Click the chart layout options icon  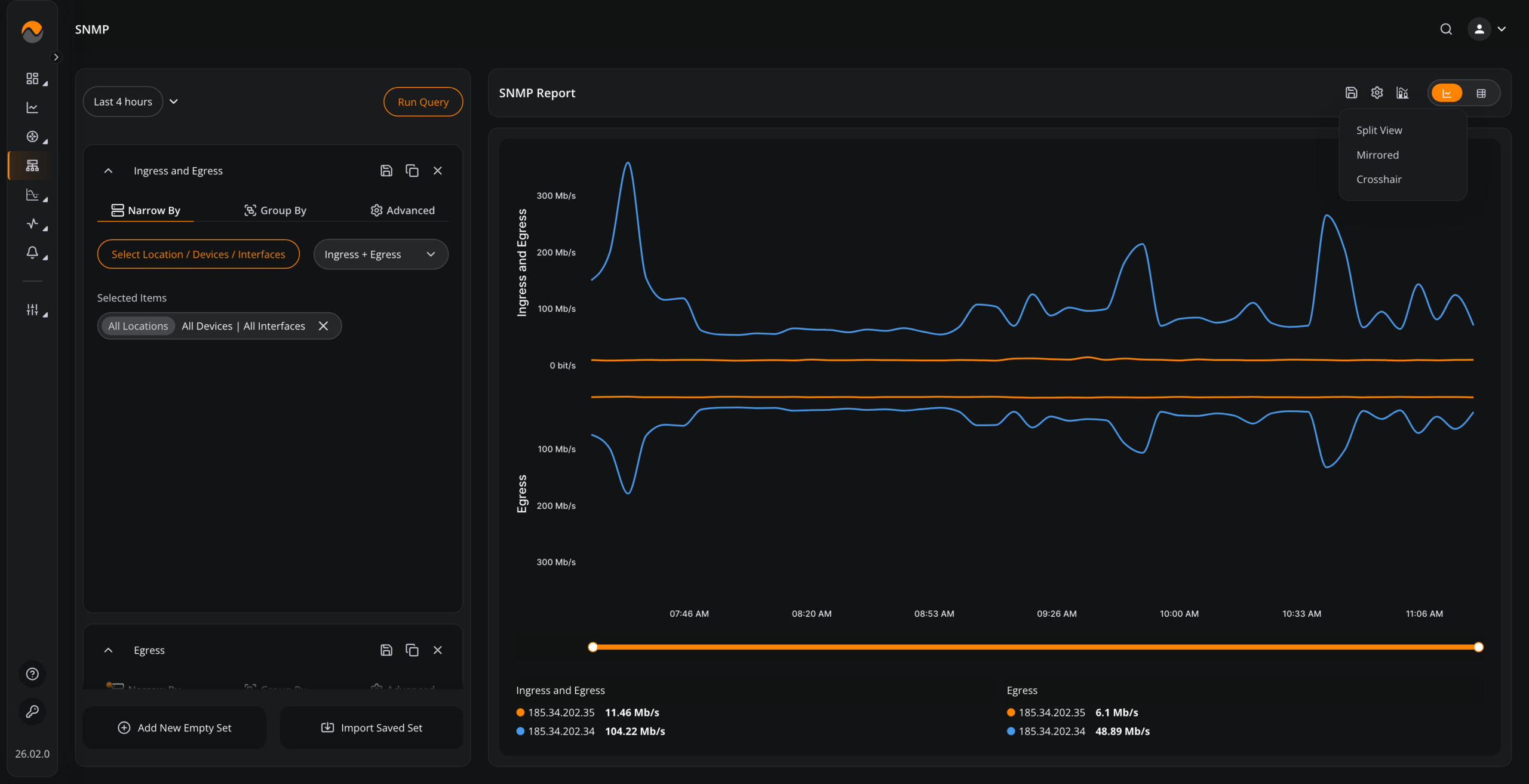coord(1402,93)
